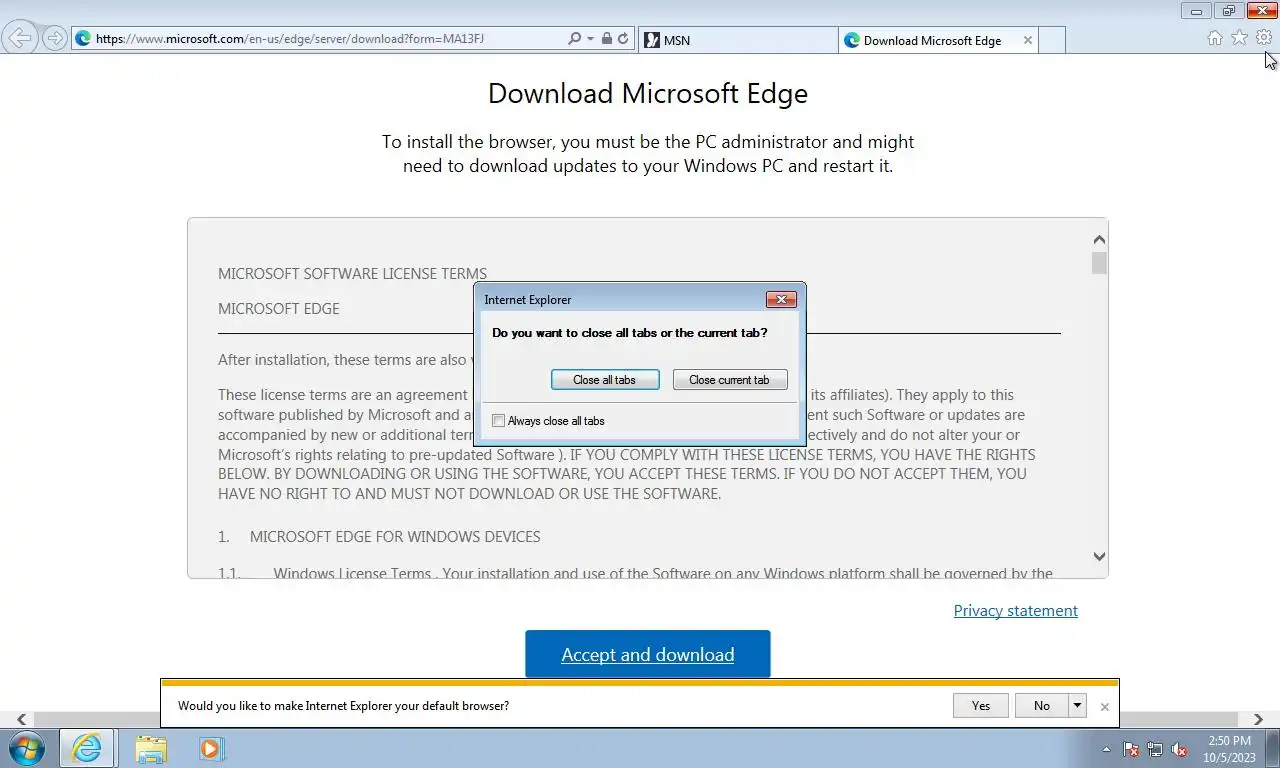Open network icon in system tray
Screen dimensions: 1280x768
click(x=1155, y=749)
